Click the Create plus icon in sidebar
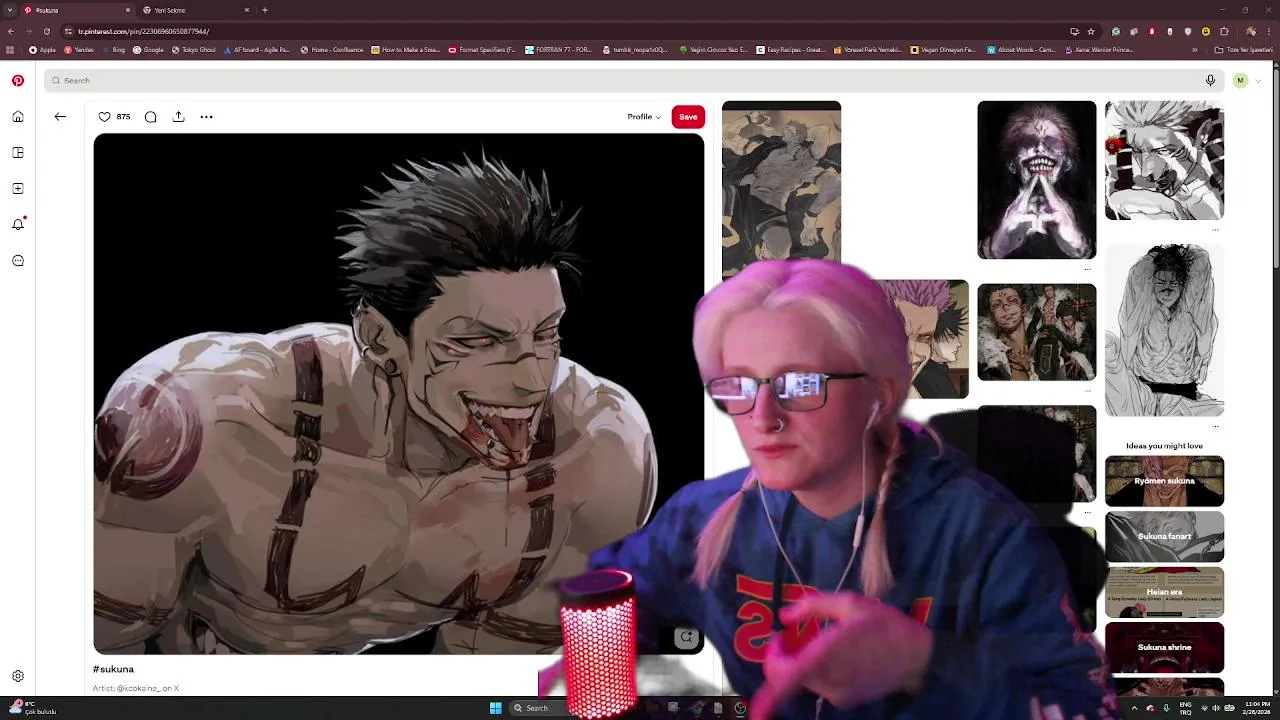The image size is (1280, 720). 18,189
